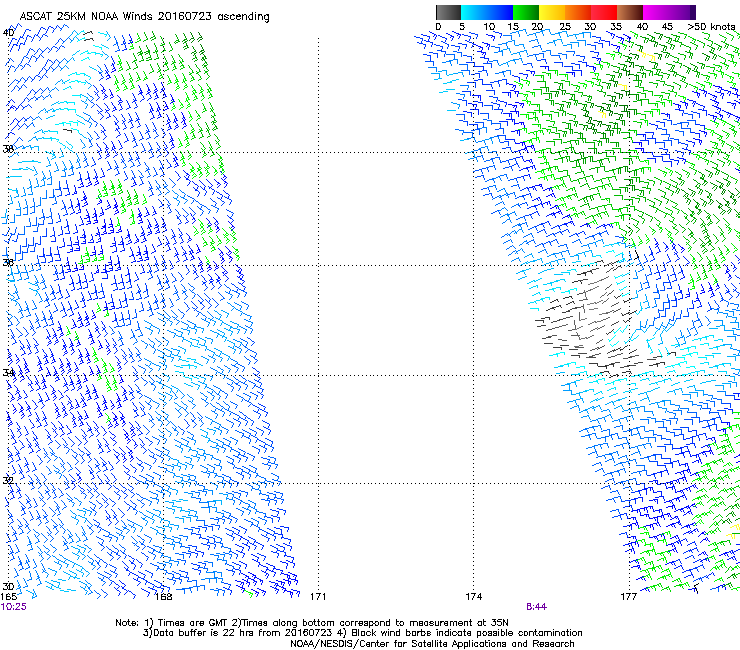The image size is (740, 650).
Task: Click the '0' color bar label
Action: point(438,27)
